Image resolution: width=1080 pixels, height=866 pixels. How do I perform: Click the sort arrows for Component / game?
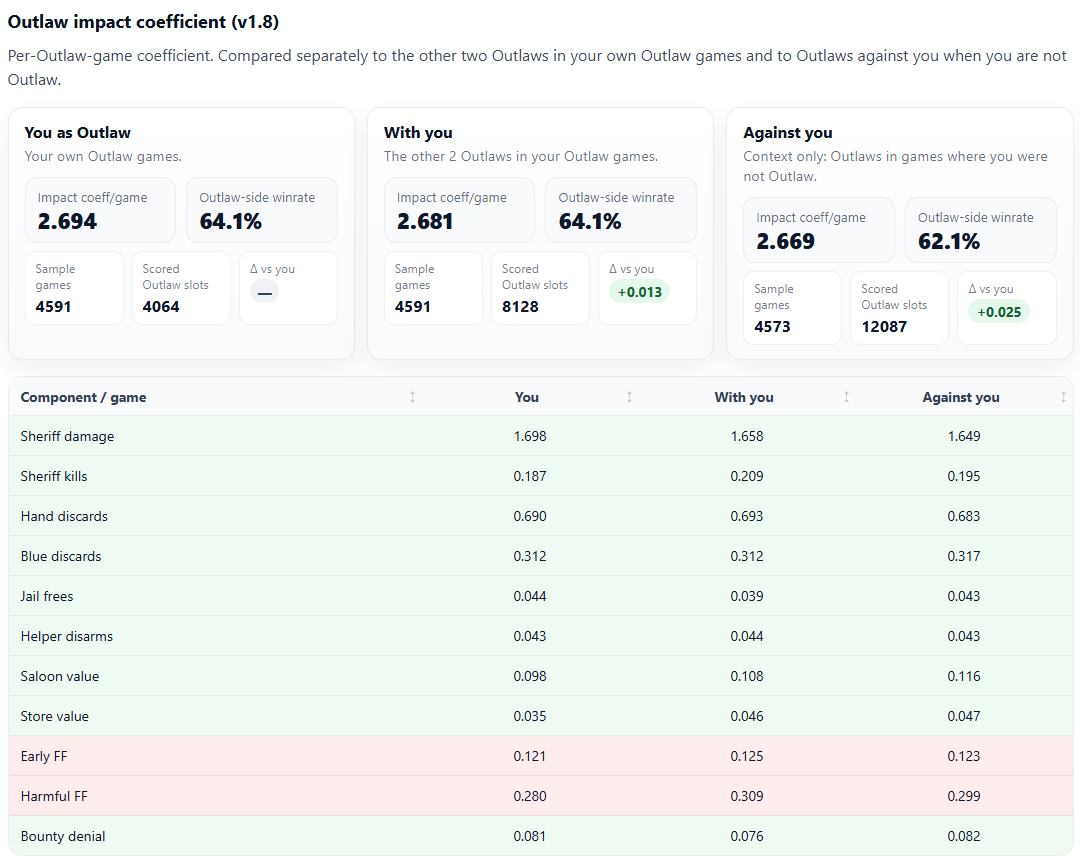413,397
